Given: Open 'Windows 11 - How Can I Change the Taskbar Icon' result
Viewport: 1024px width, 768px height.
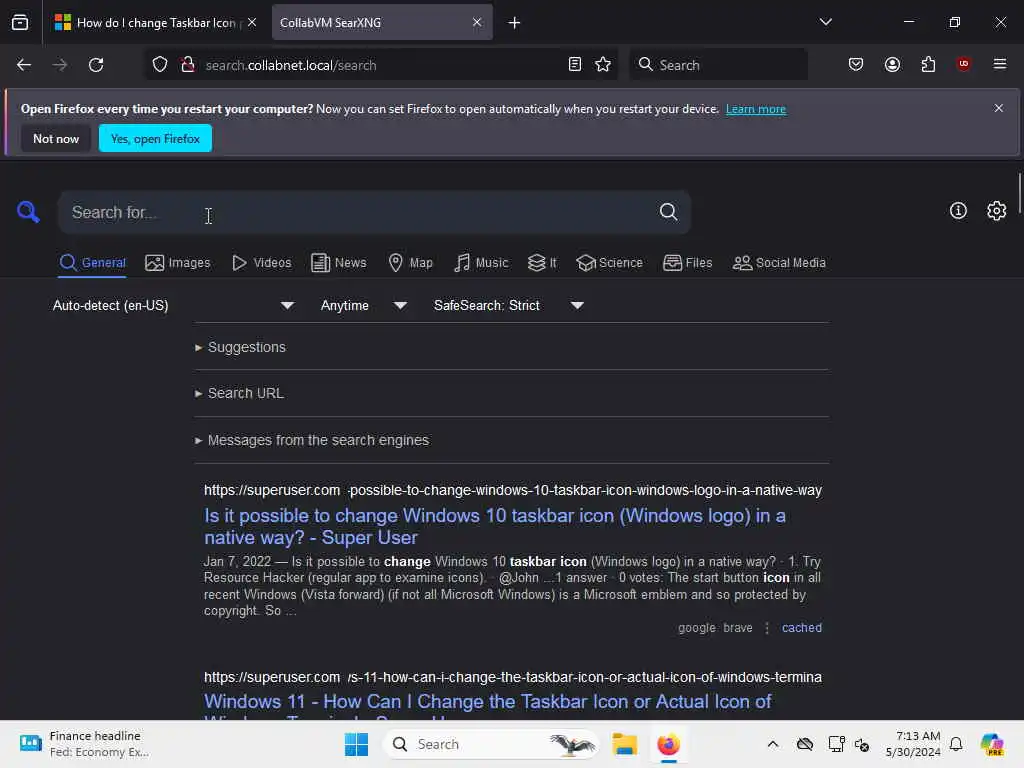Looking at the screenshot, I should (487, 702).
